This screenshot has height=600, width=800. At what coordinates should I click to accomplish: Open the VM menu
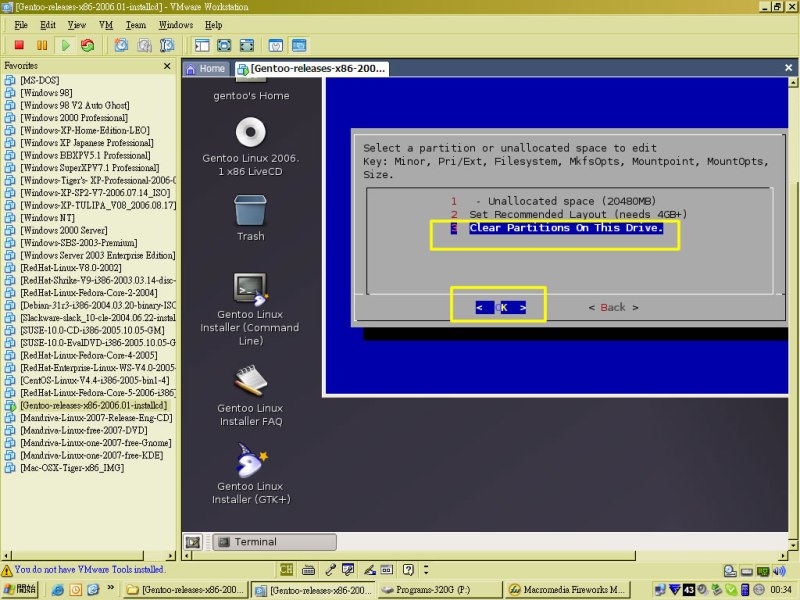106,25
